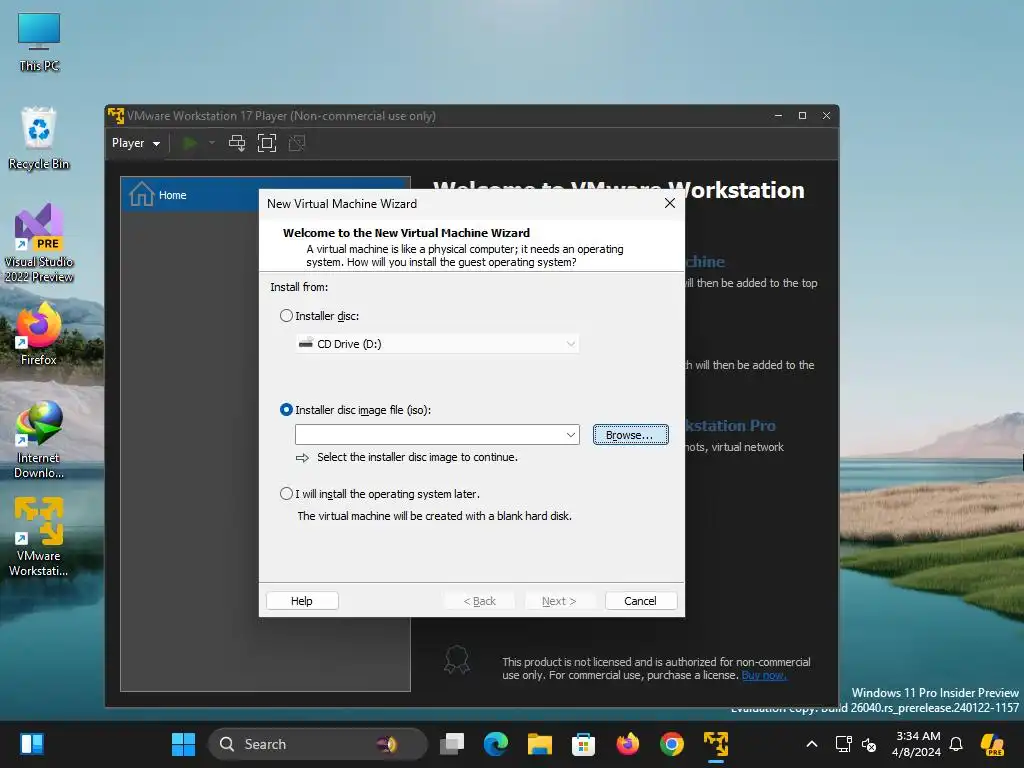
Task: Open the clock showing 3:34 AM
Action: [918, 744]
